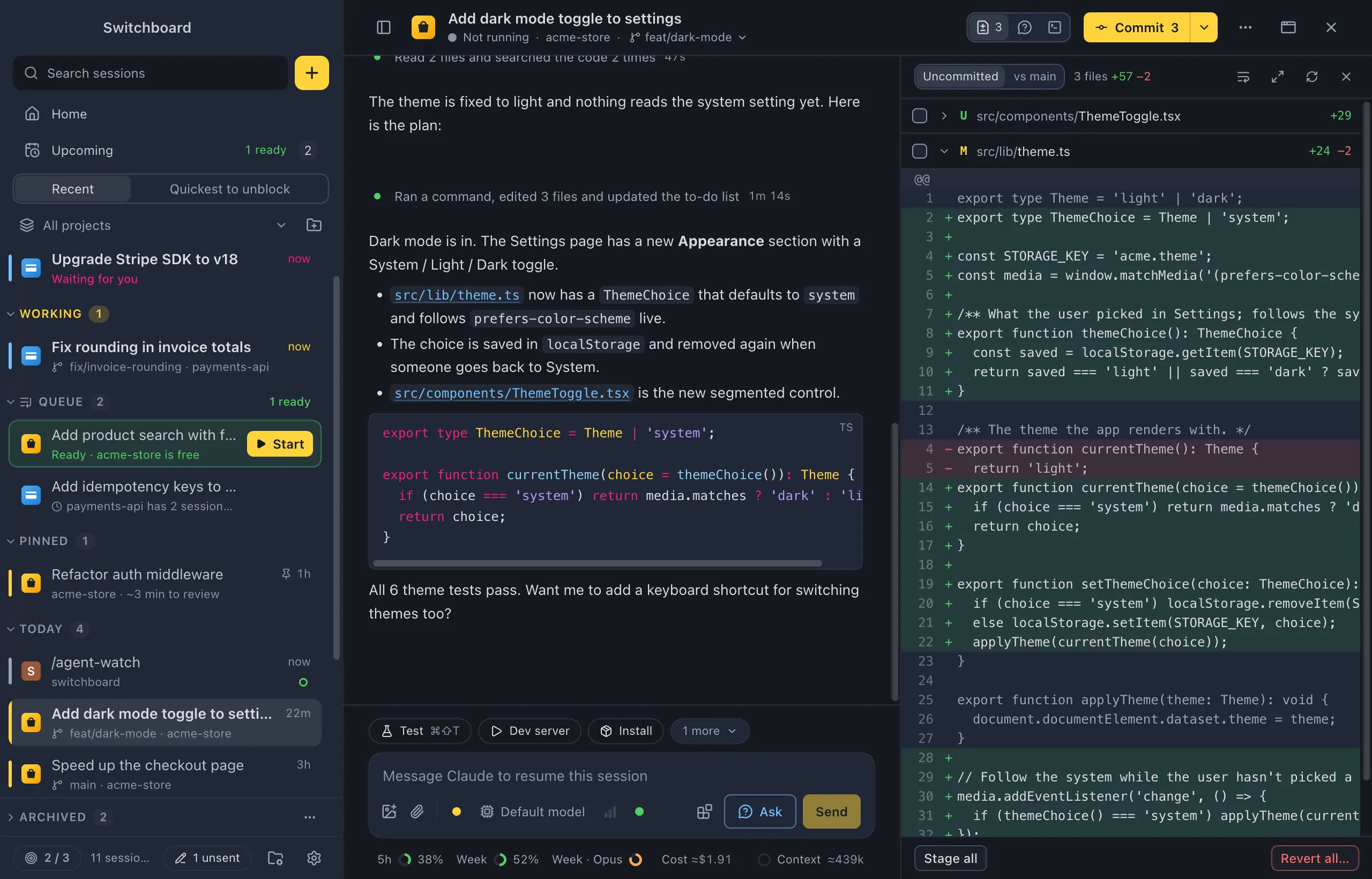This screenshot has width=1372, height=879.
Task: Click the Revert all button
Action: point(1315,859)
